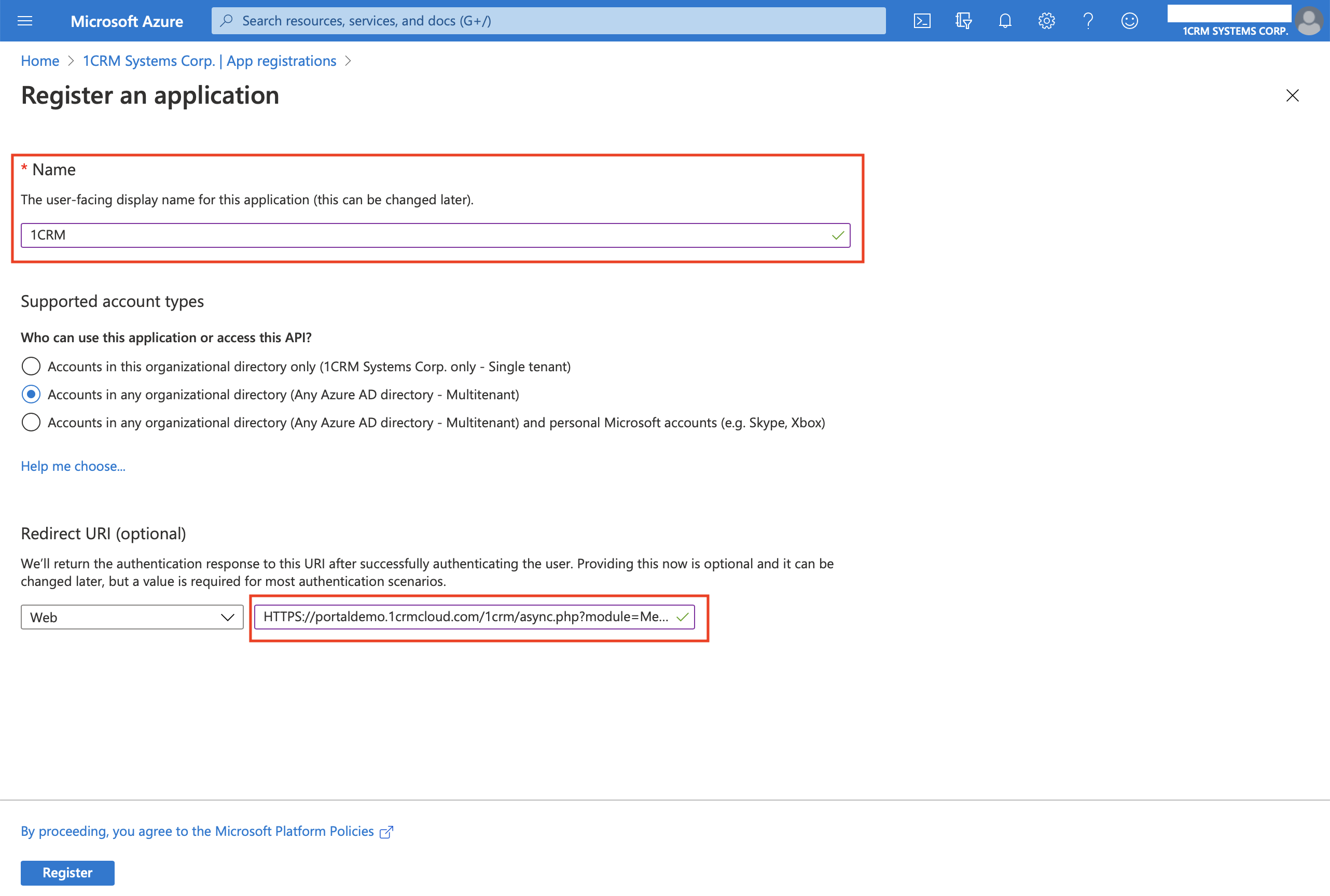Focus the search resources box
The image size is (1330, 896).
tap(549, 21)
